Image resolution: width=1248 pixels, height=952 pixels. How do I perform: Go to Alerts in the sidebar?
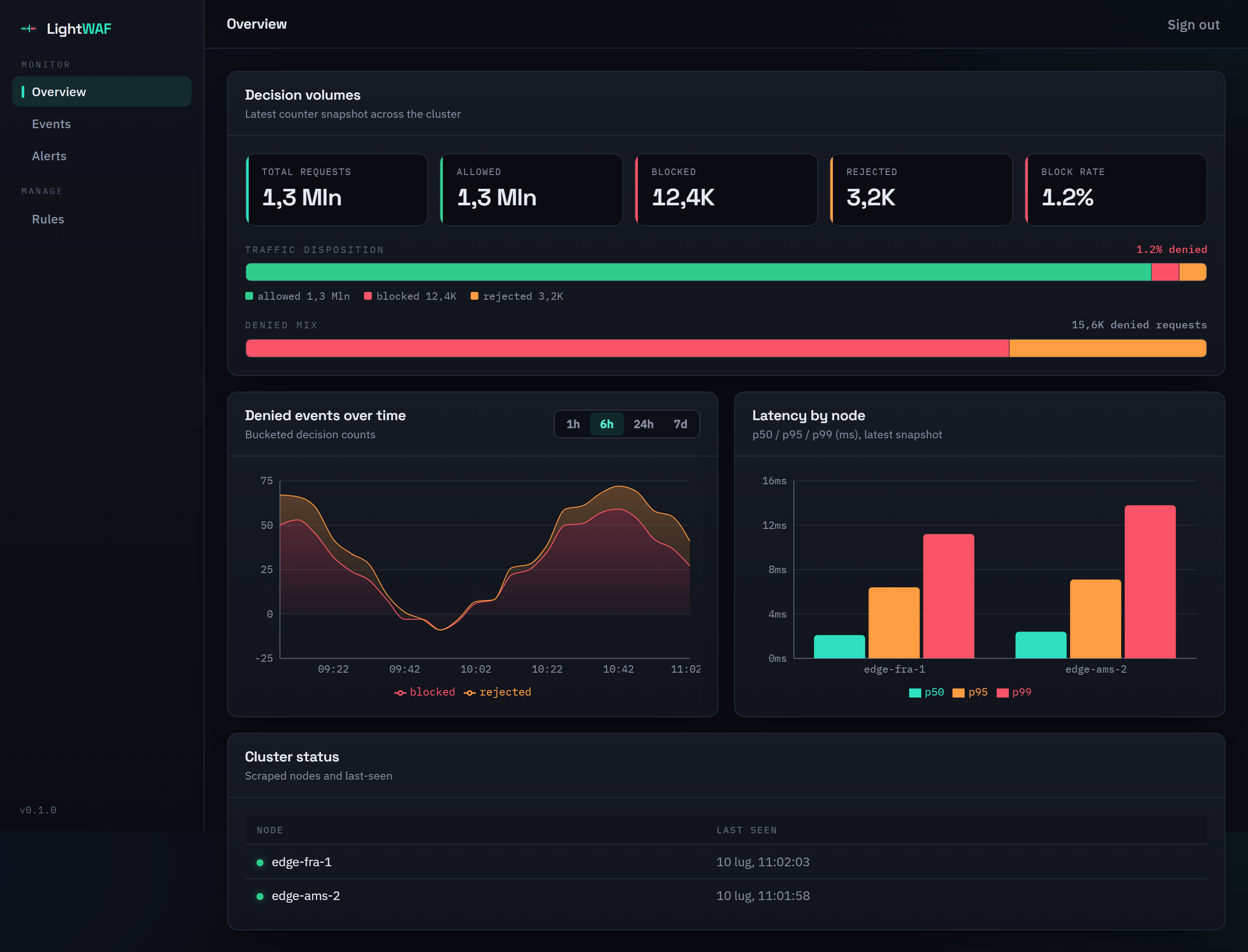pyautogui.click(x=101, y=156)
